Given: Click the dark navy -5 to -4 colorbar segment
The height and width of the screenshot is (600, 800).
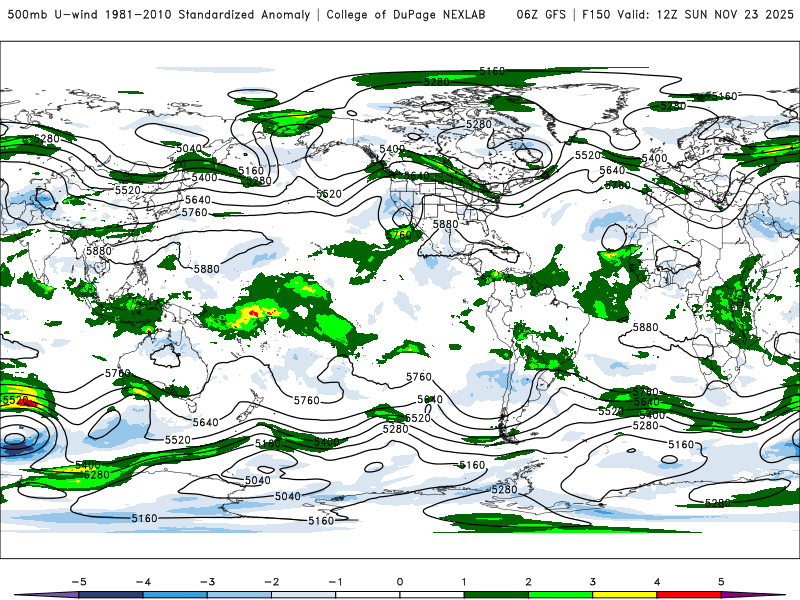Looking at the screenshot, I should point(111,595).
